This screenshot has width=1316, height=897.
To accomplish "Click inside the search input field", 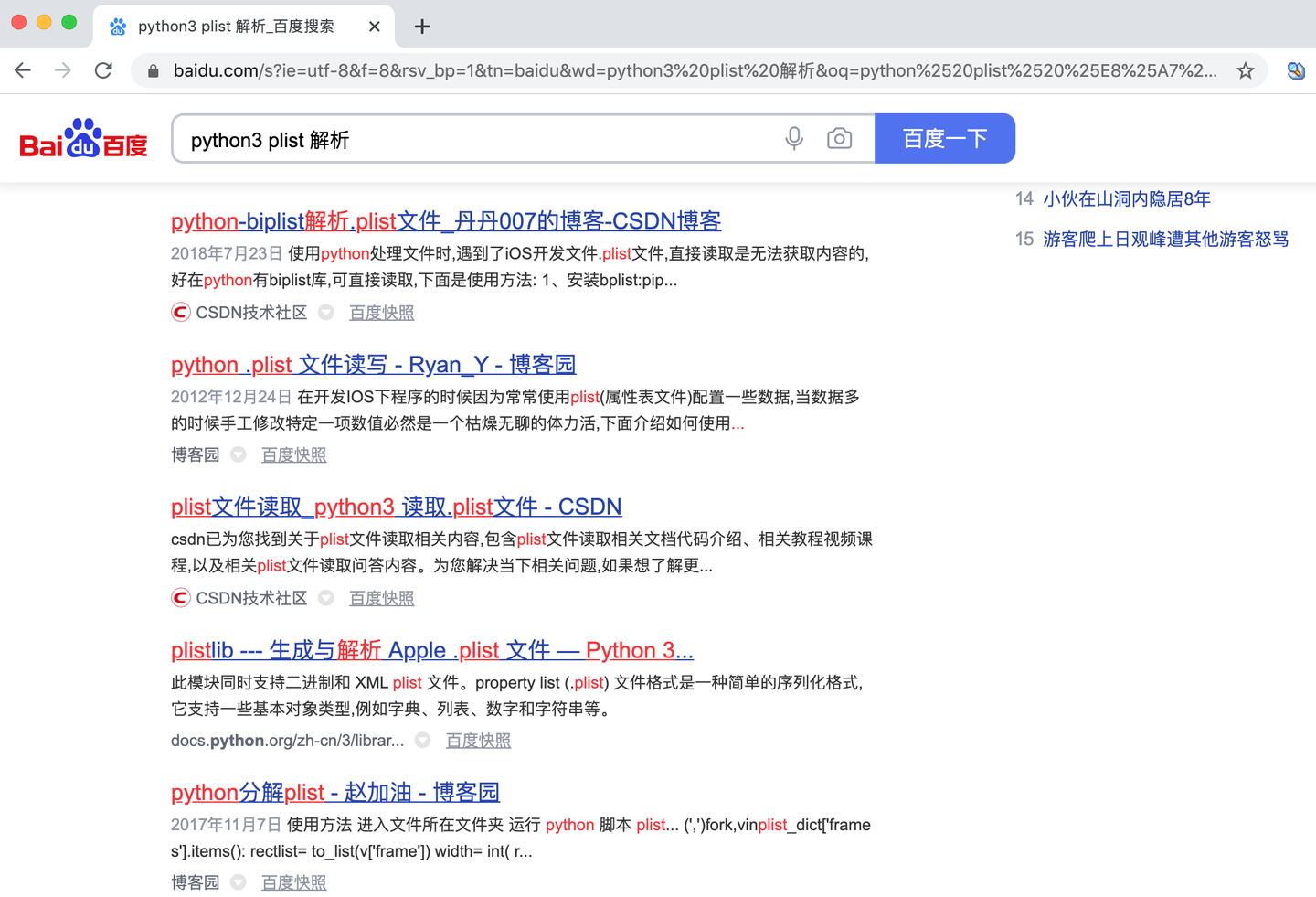I will (x=457, y=138).
